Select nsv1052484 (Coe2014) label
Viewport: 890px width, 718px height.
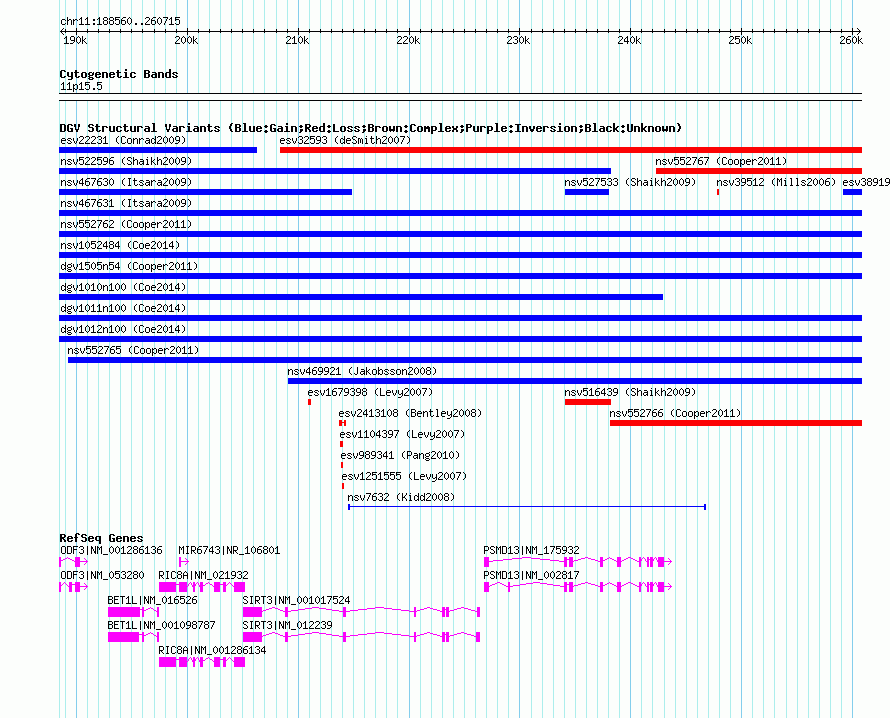click(x=120, y=245)
